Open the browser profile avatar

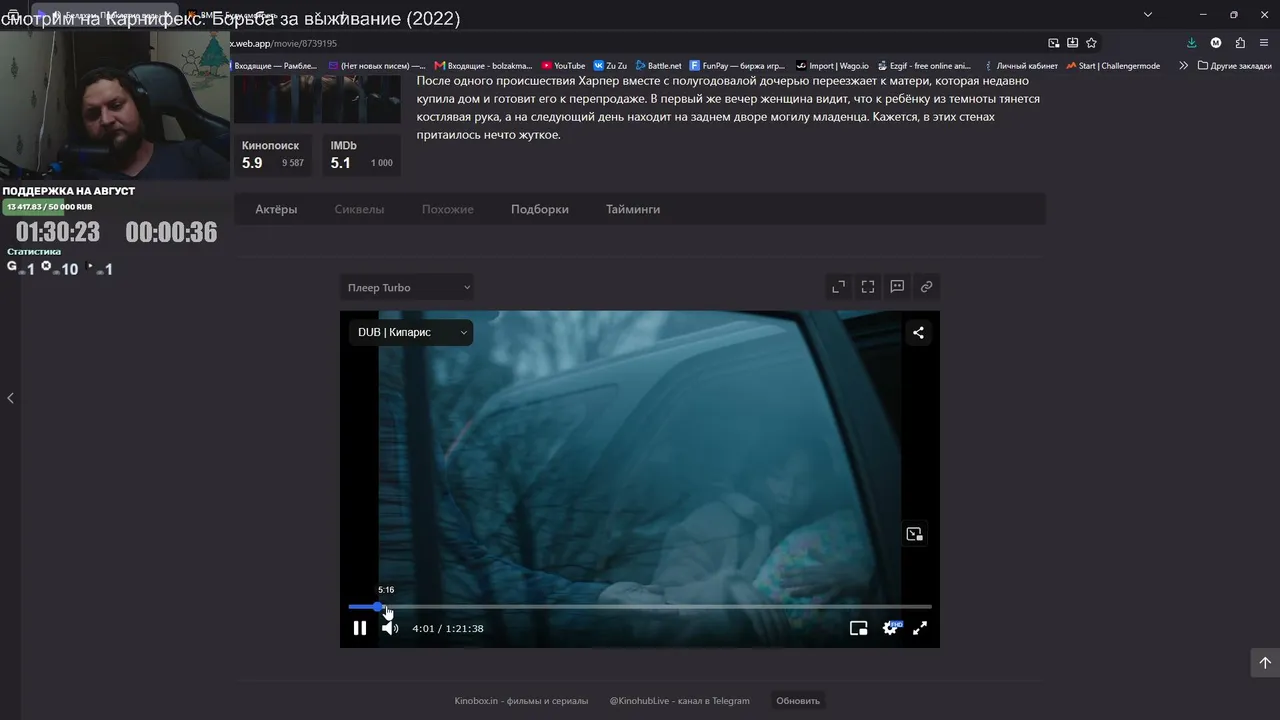tap(1216, 43)
